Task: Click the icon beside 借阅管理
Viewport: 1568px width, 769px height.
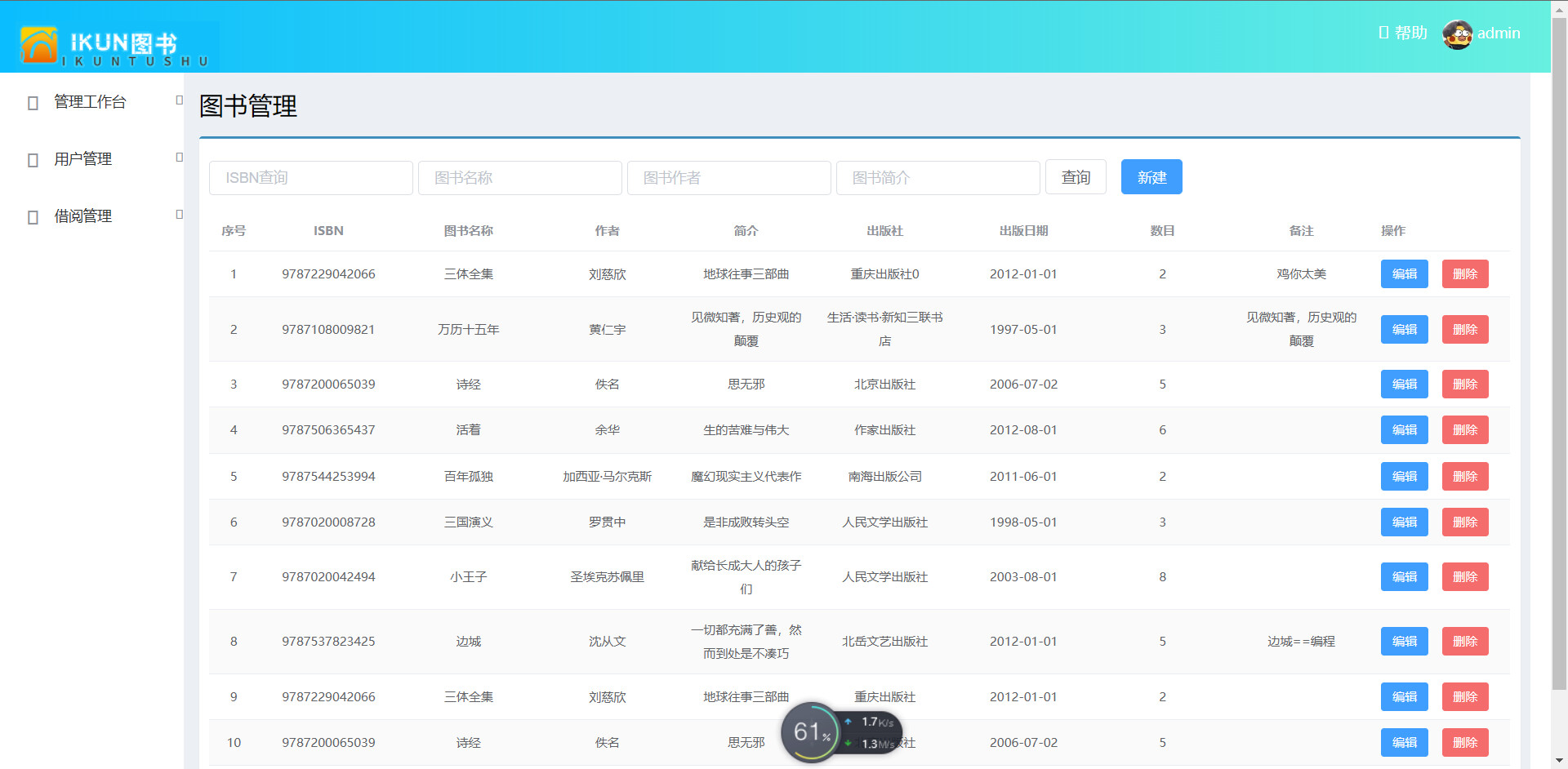Action: click(33, 217)
